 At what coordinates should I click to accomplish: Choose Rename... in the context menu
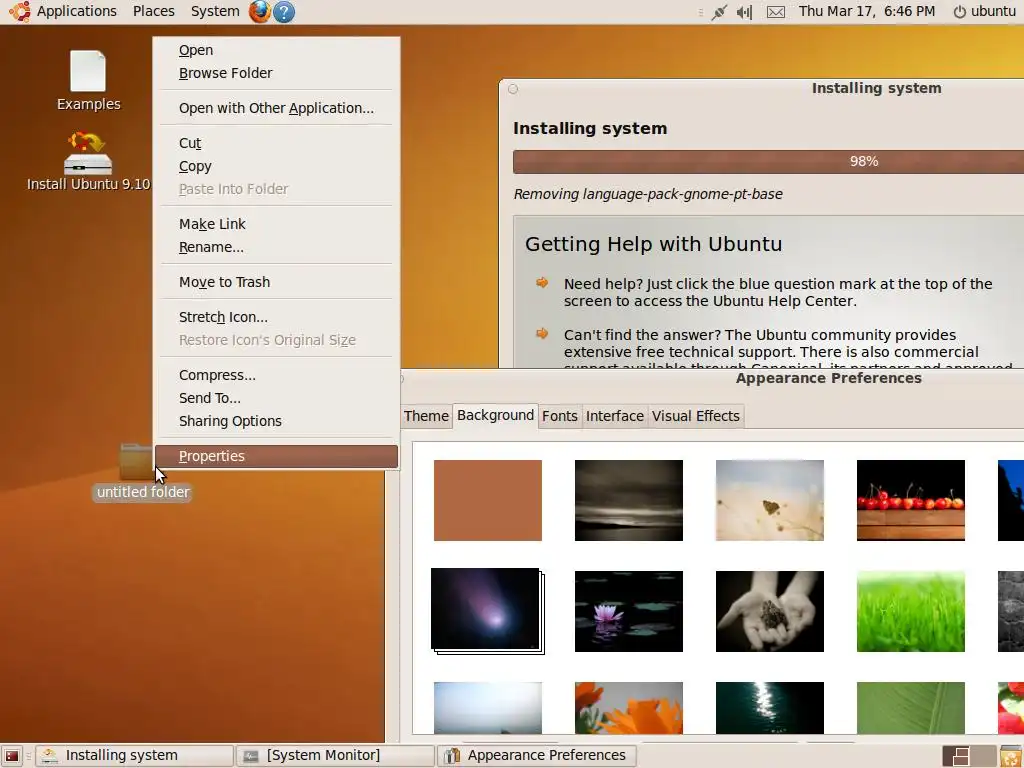[x=276, y=248]
